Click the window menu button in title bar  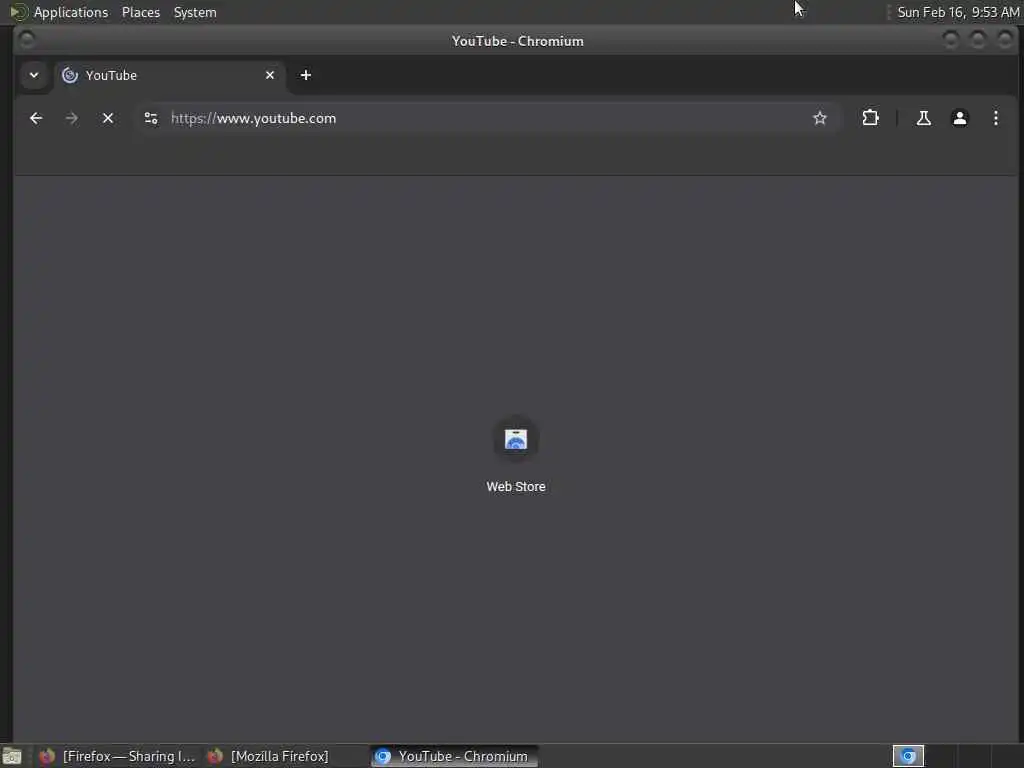(x=27, y=40)
